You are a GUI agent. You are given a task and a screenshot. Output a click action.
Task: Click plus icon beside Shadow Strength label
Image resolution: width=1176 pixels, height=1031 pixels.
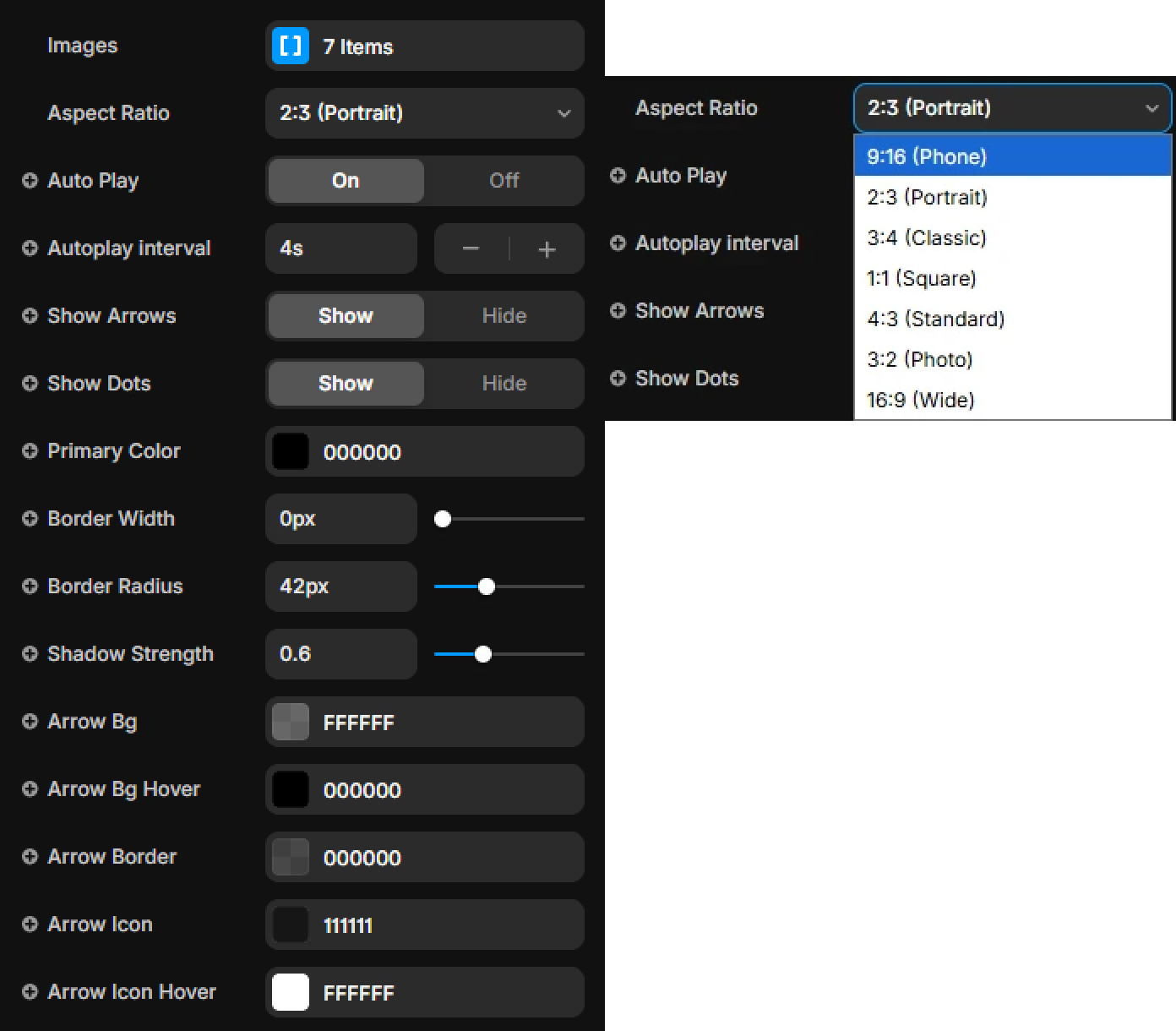tap(30, 653)
